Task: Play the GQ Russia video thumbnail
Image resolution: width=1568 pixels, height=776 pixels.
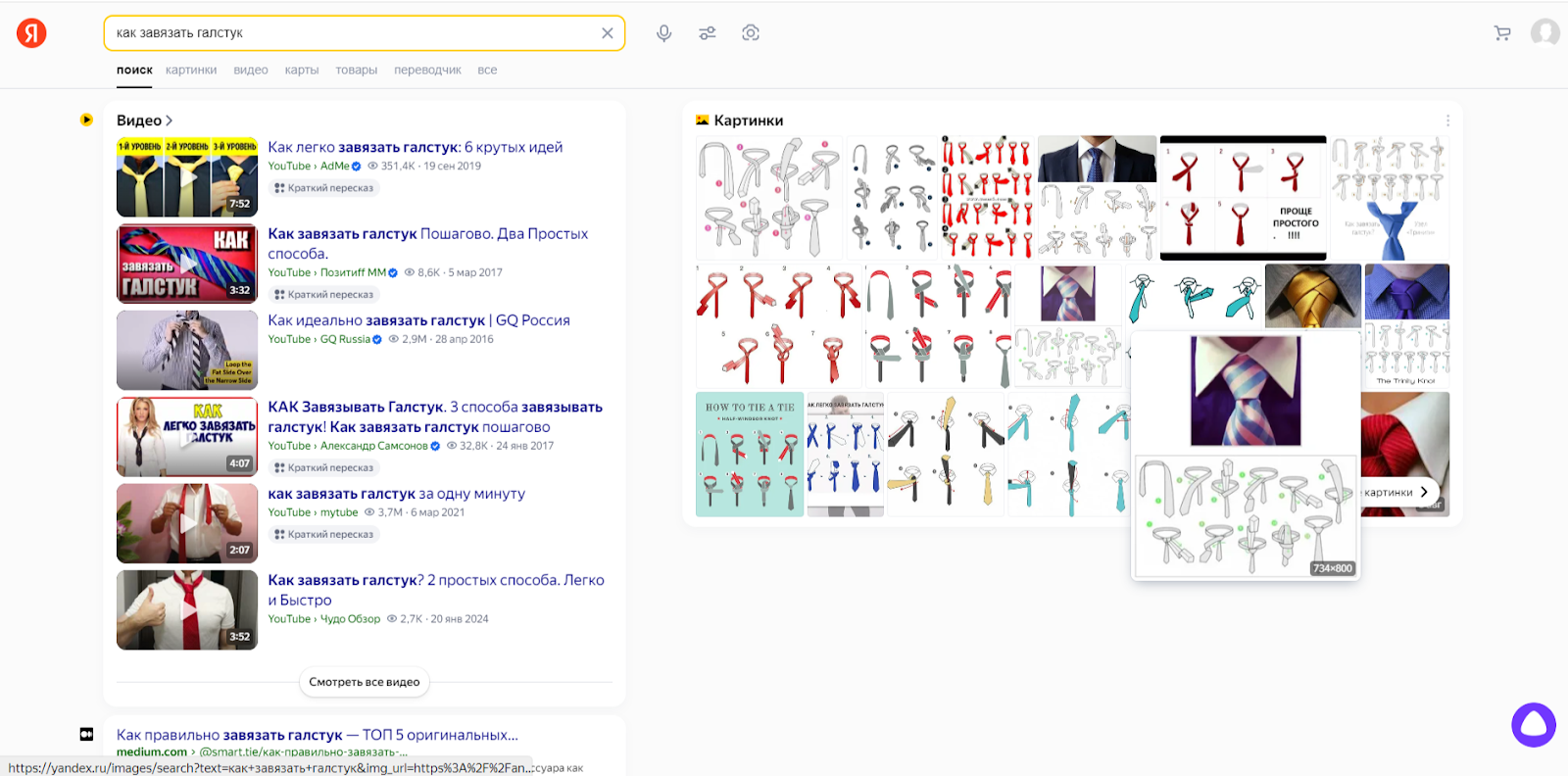Action: (x=187, y=351)
